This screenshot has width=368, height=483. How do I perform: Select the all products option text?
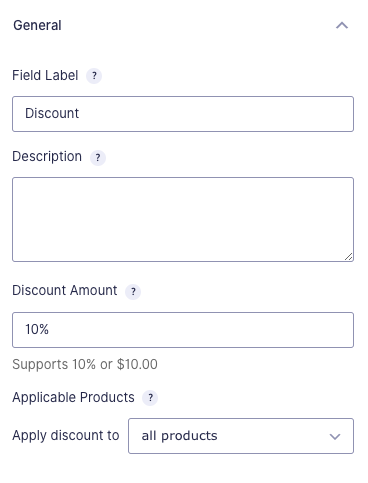[x=179, y=436]
